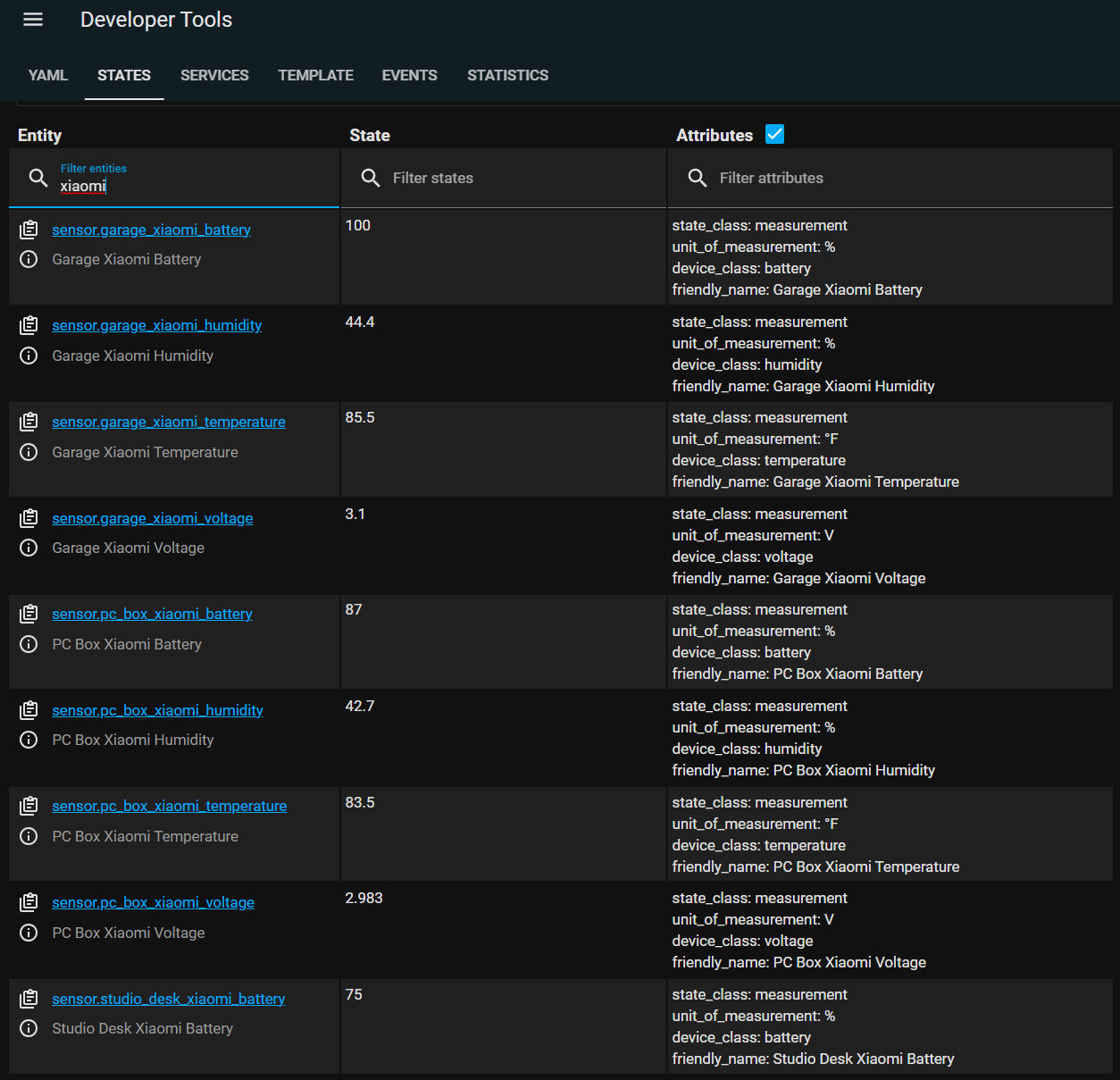Viewport: 1120px width, 1080px height.
Task: Open the hamburger sidebar menu
Action: 33,20
